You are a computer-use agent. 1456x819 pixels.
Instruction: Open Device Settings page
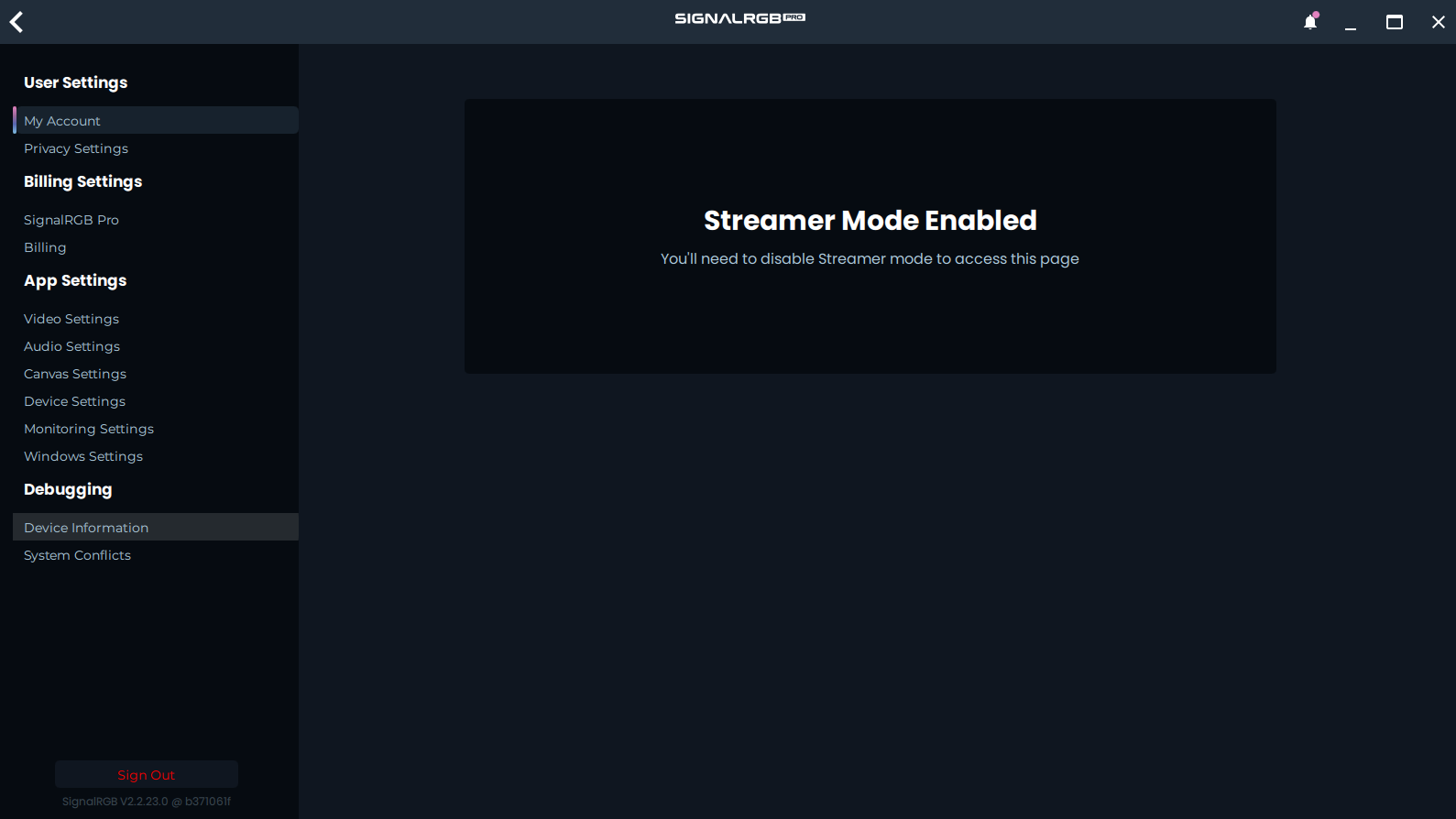click(x=74, y=401)
